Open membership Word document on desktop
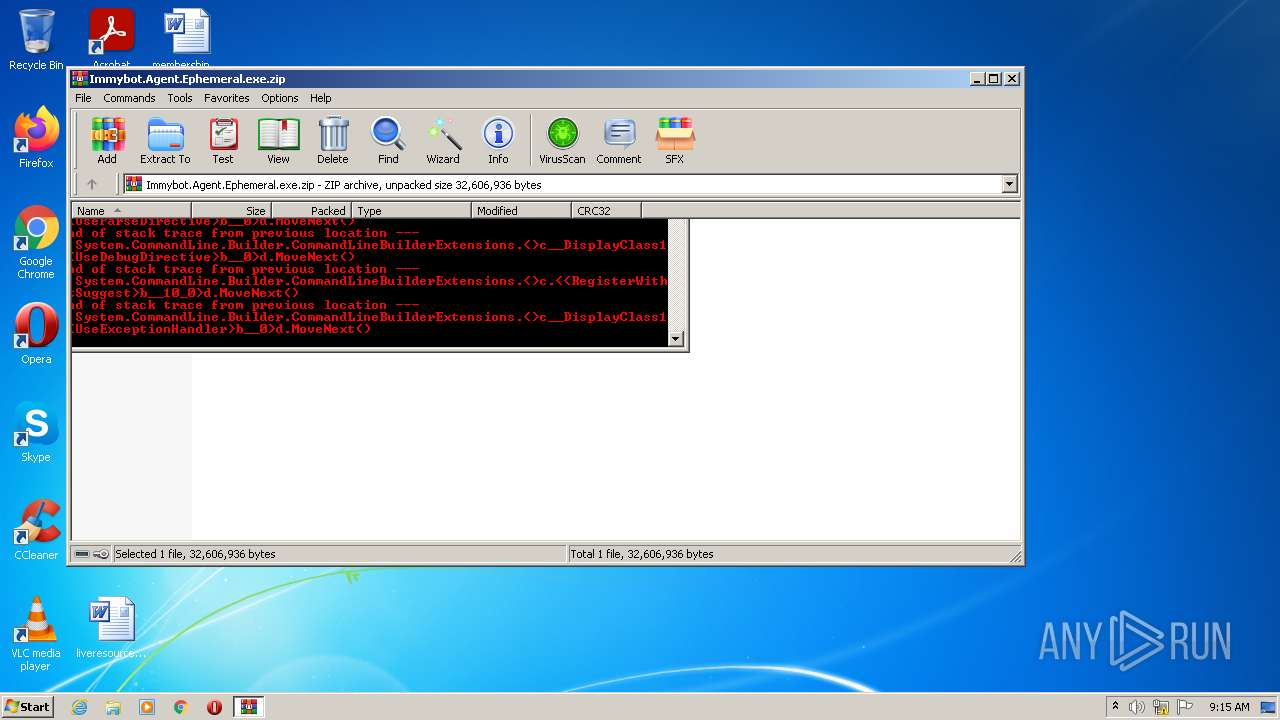Viewport: 1280px width, 720px height. click(187, 38)
